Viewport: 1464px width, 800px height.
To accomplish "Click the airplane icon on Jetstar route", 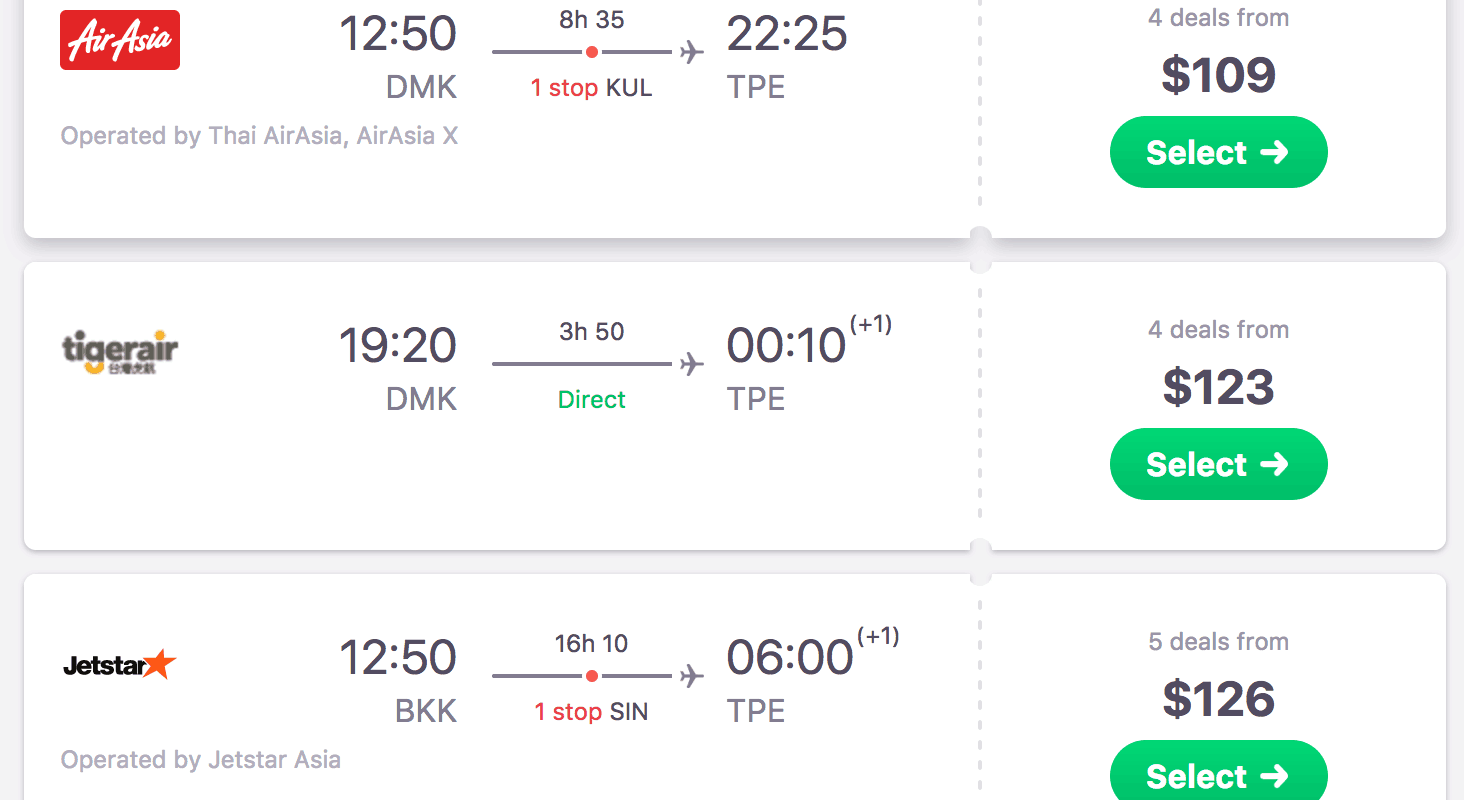I will [x=691, y=676].
